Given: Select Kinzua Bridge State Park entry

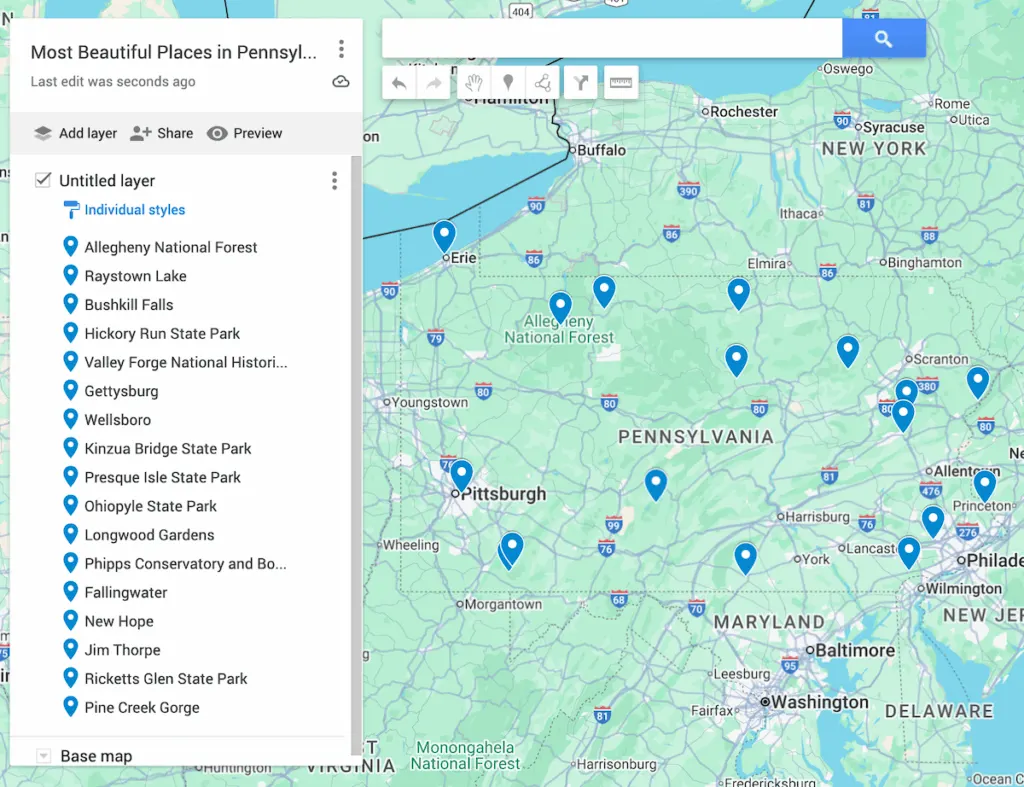Looking at the screenshot, I should coord(168,449).
